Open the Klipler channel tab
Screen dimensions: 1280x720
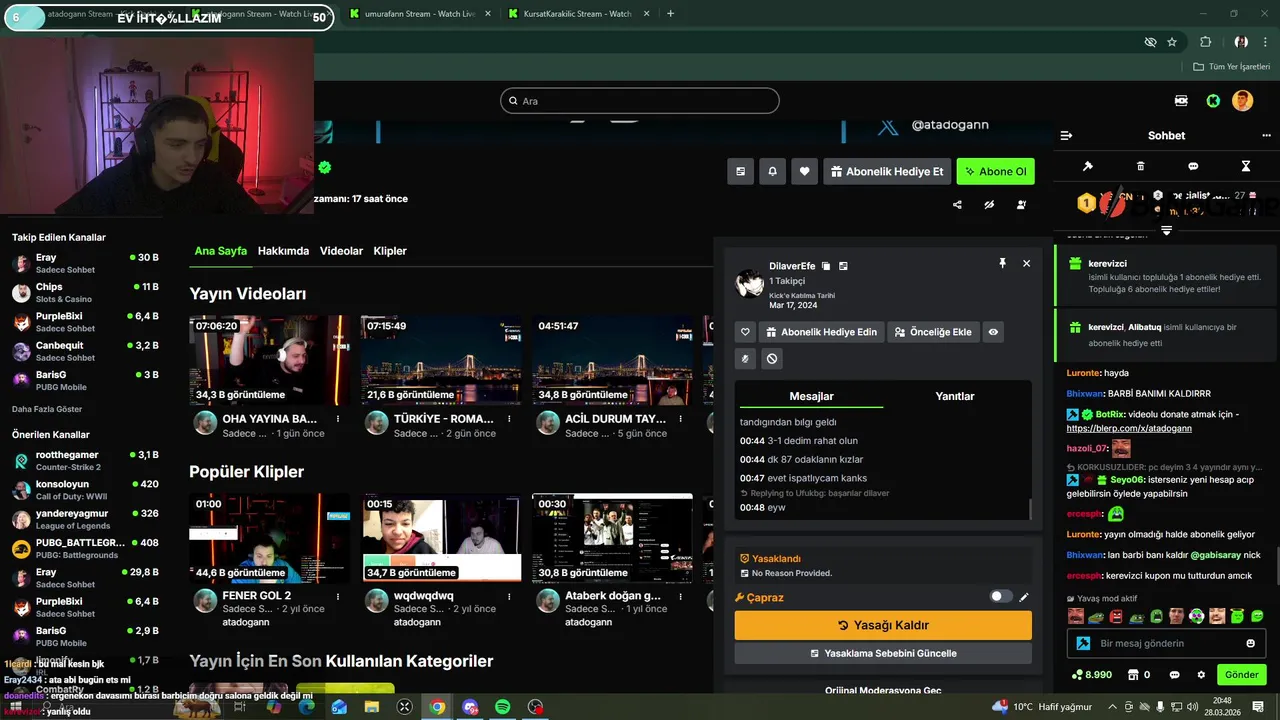pos(390,251)
